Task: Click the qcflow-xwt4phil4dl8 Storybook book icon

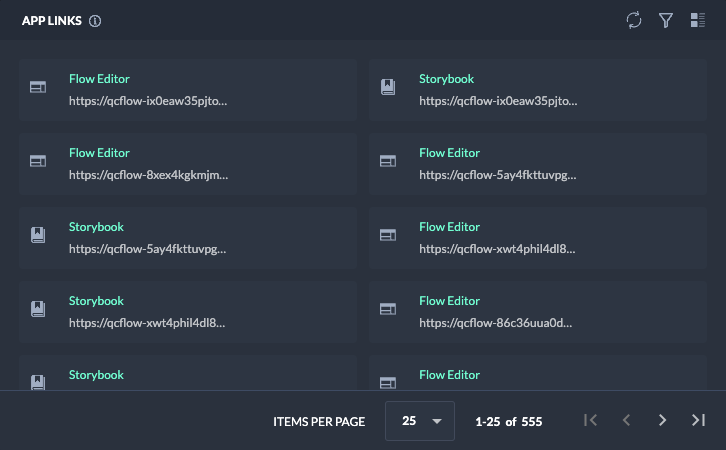Action: [38, 310]
